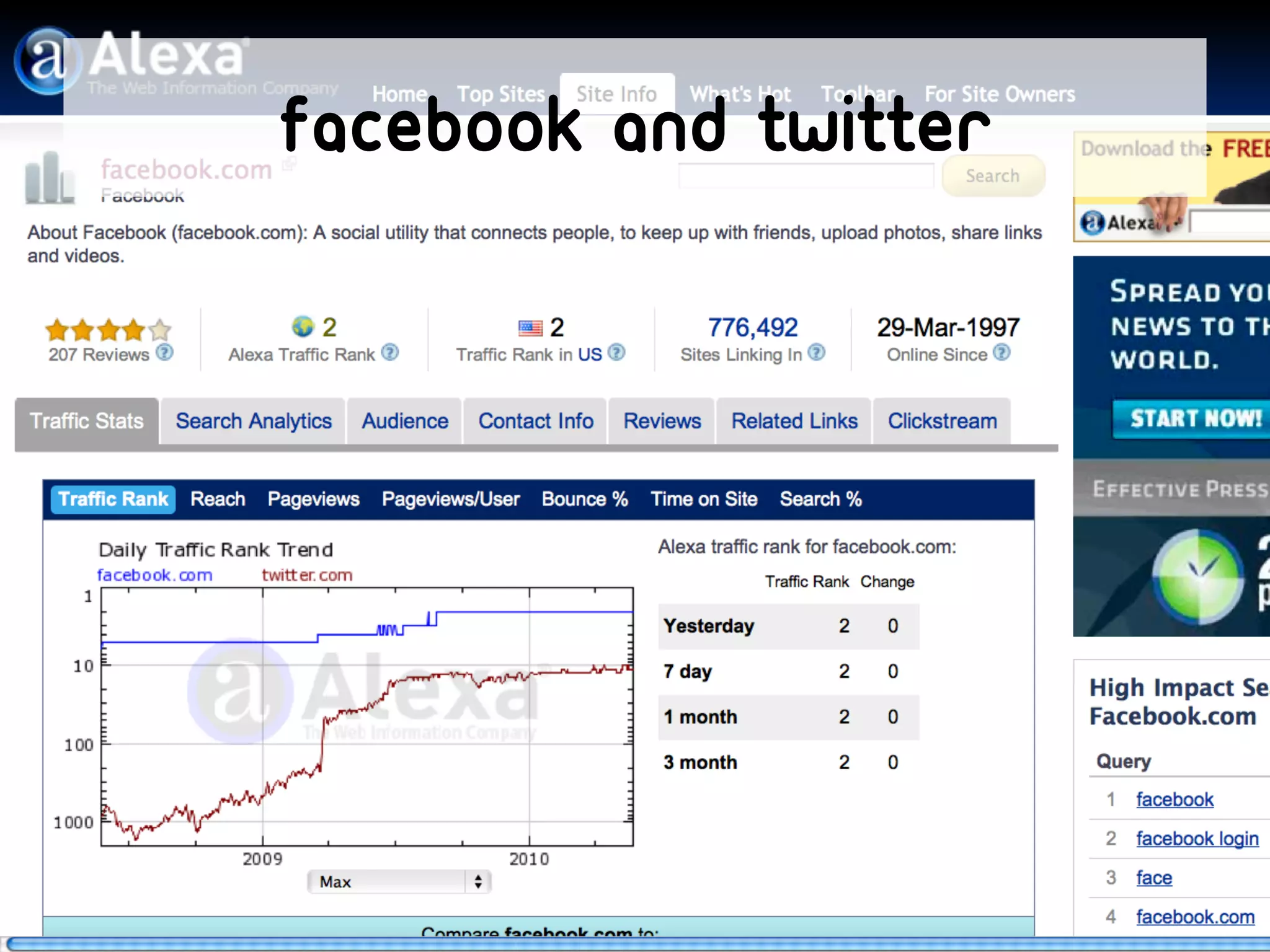The height and width of the screenshot is (952, 1270).
Task: Click the 1 month traffic rank row
Action: click(788, 717)
